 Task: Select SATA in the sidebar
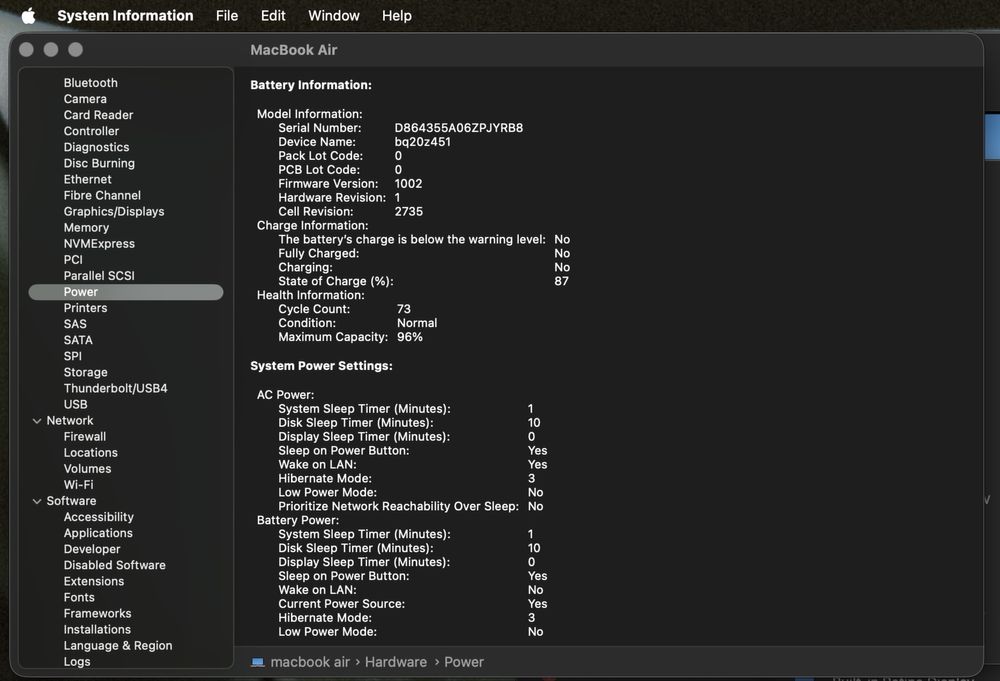[x=78, y=340]
